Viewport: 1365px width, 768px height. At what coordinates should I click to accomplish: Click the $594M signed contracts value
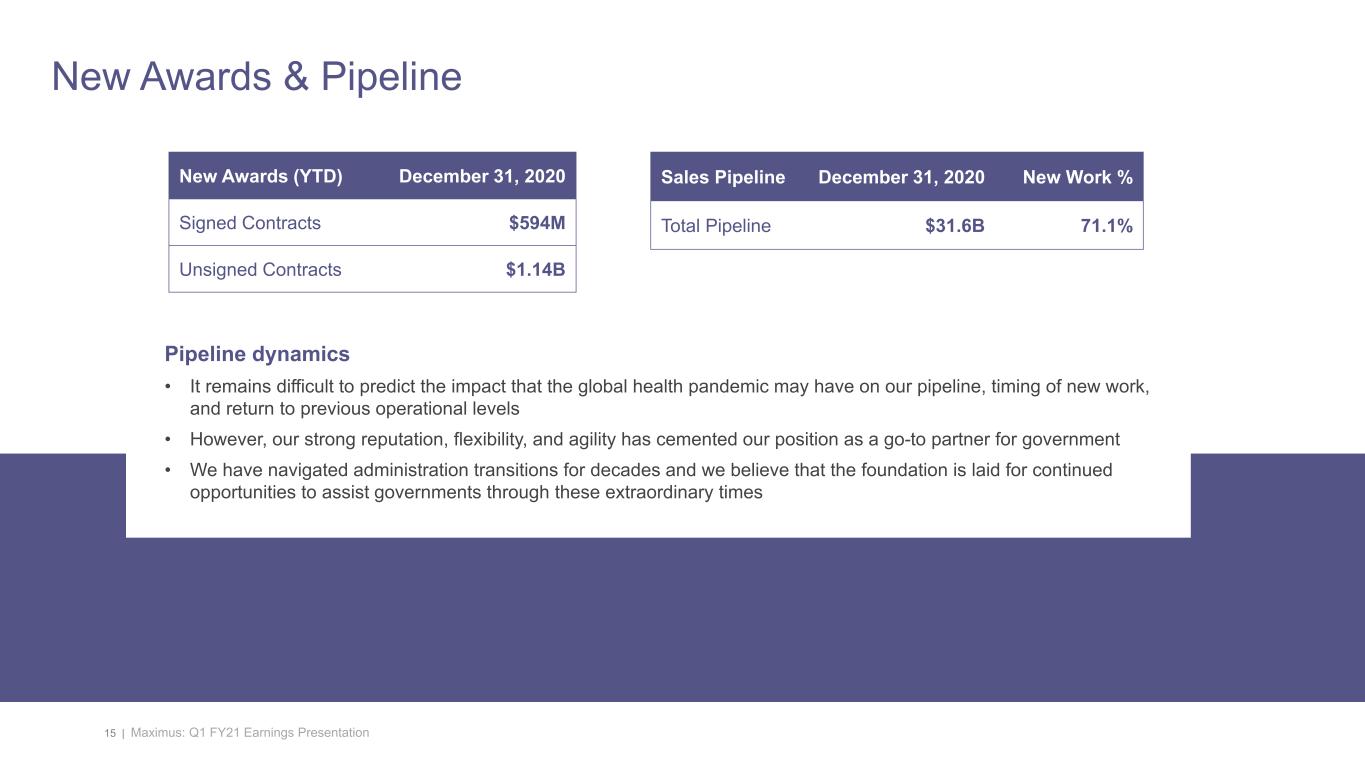(x=536, y=223)
